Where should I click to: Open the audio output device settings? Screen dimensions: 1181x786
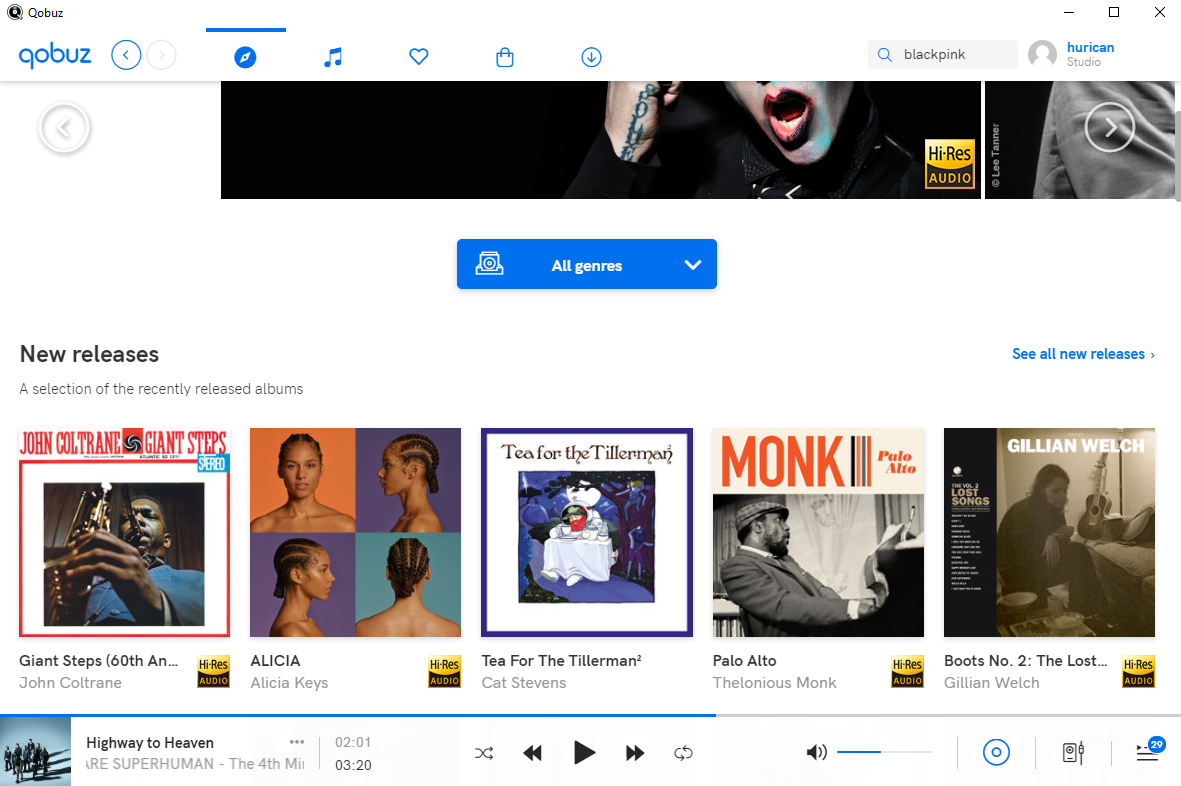point(1073,752)
